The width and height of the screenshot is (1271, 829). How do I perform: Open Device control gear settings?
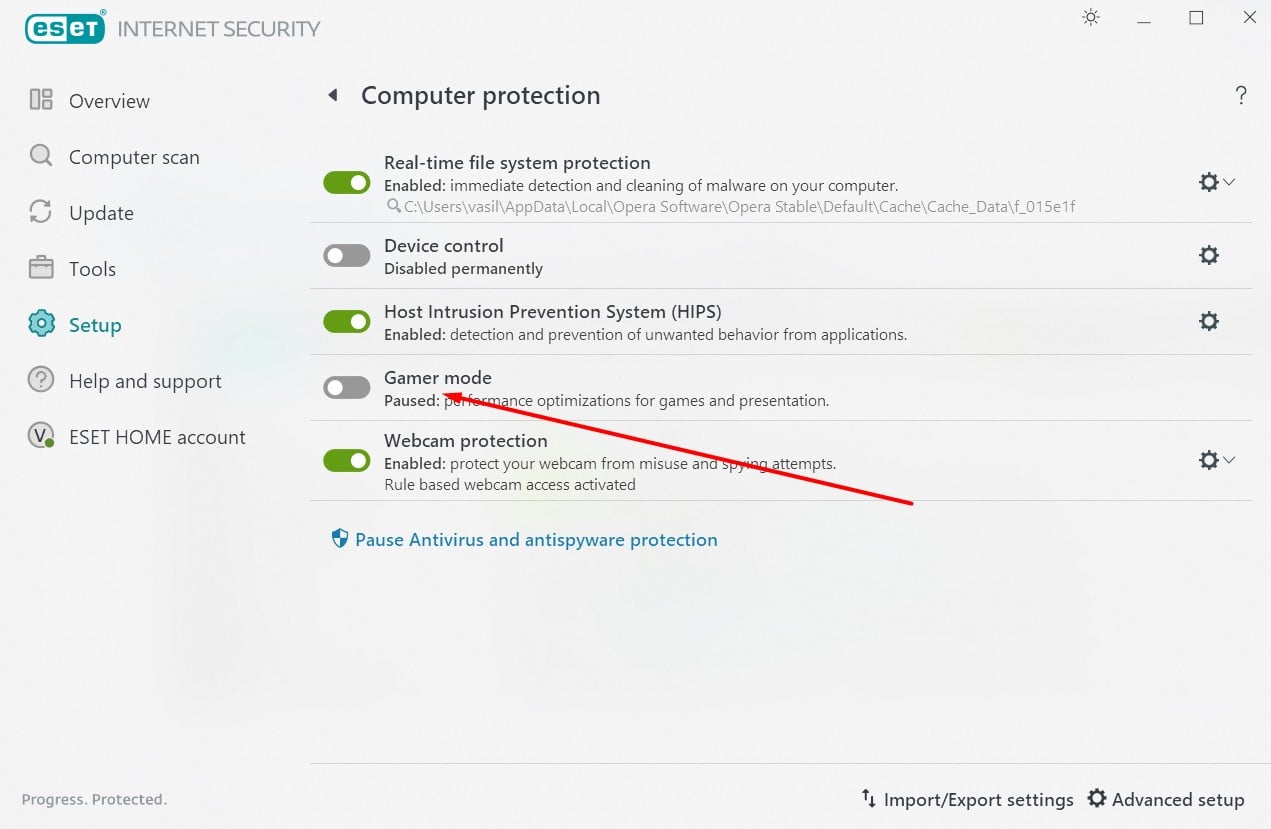click(x=1209, y=256)
